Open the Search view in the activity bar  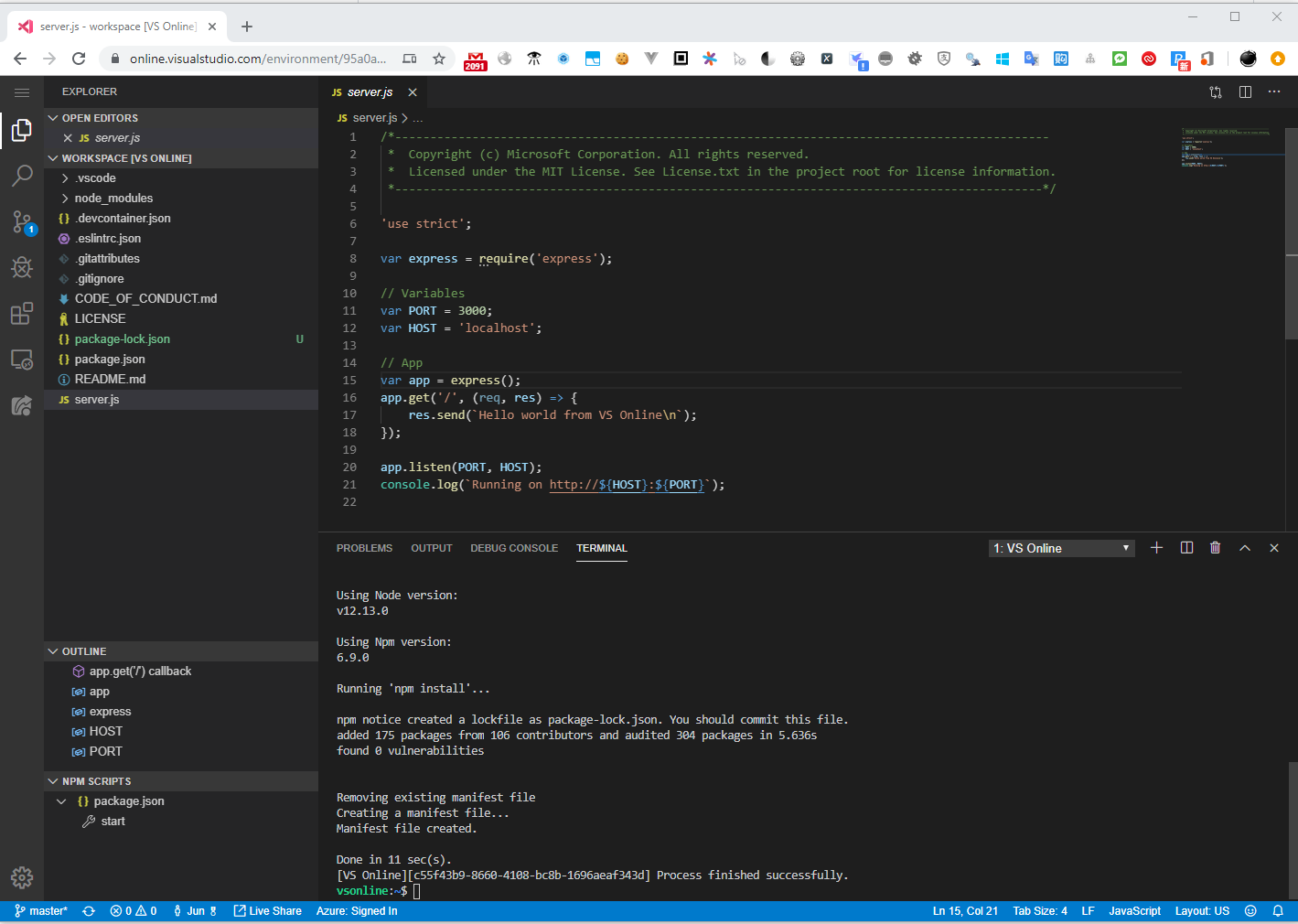coord(22,176)
